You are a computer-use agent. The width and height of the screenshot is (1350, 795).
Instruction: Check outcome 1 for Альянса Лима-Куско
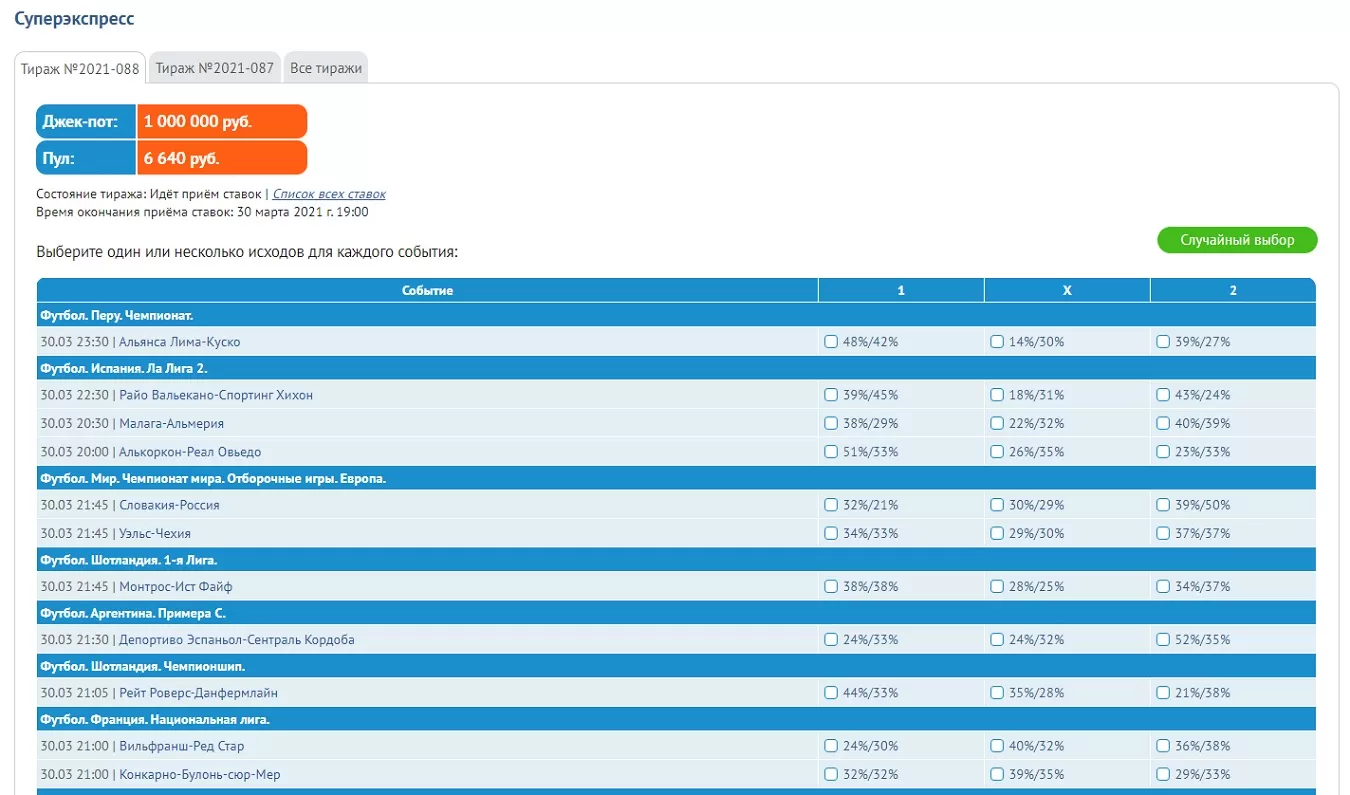click(x=831, y=342)
